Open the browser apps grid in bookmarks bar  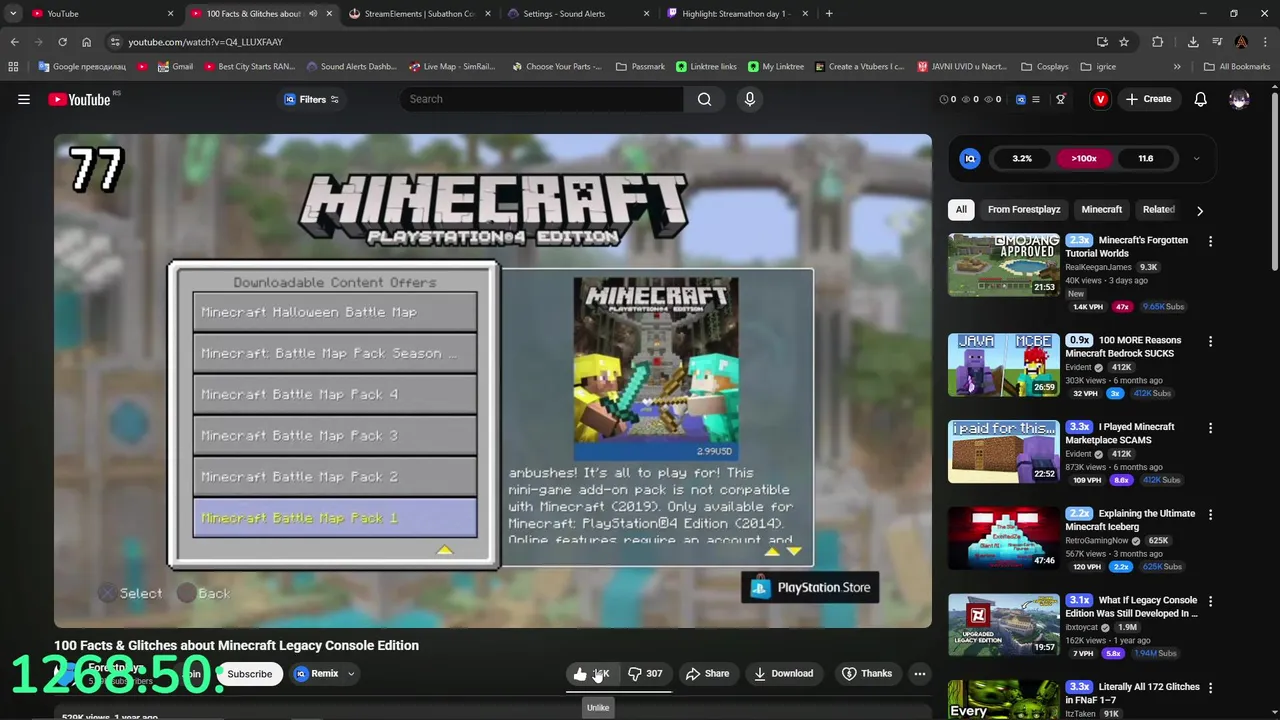(13, 66)
